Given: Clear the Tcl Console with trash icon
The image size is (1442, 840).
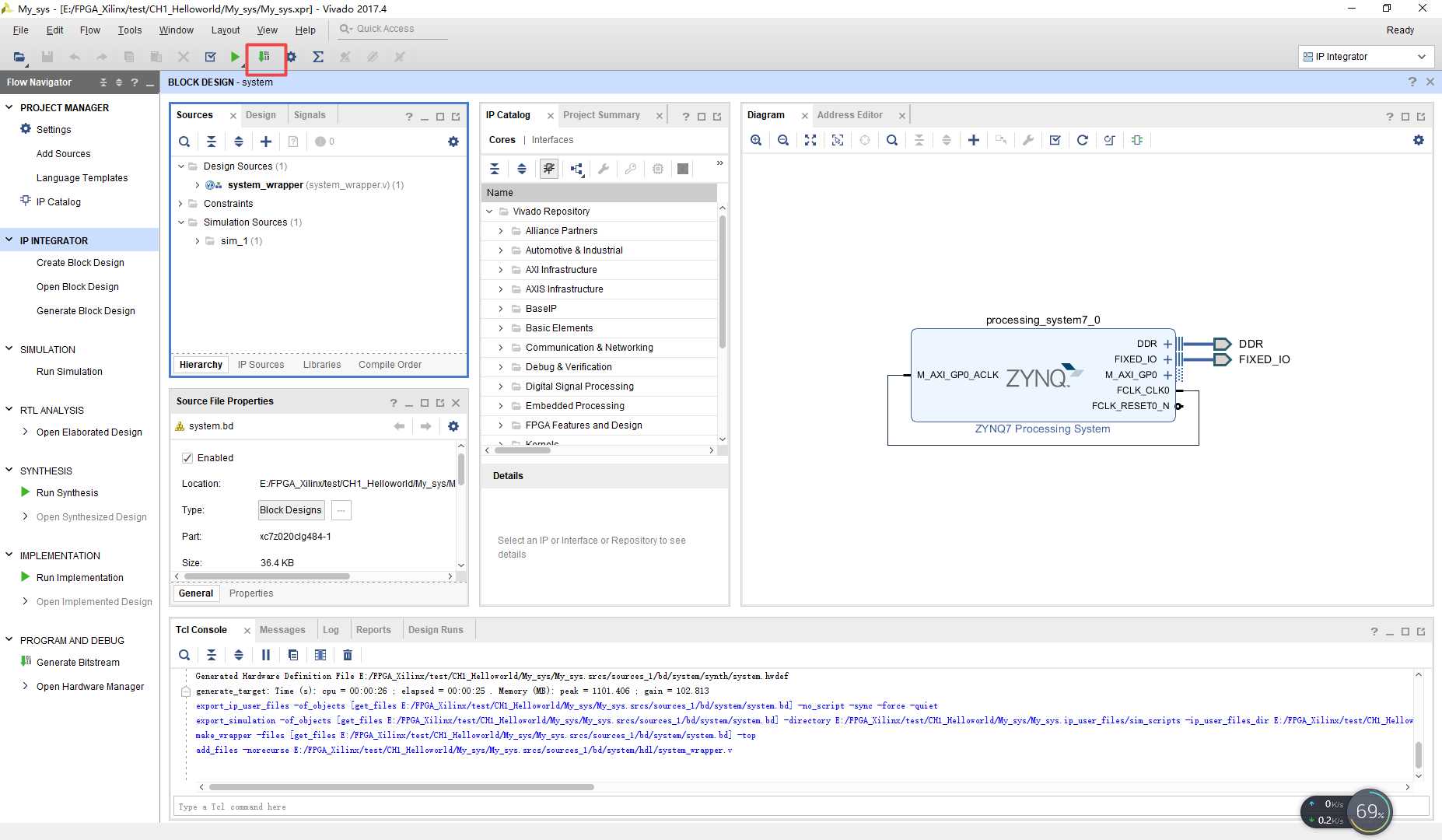Looking at the screenshot, I should click(x=348, y=655).
